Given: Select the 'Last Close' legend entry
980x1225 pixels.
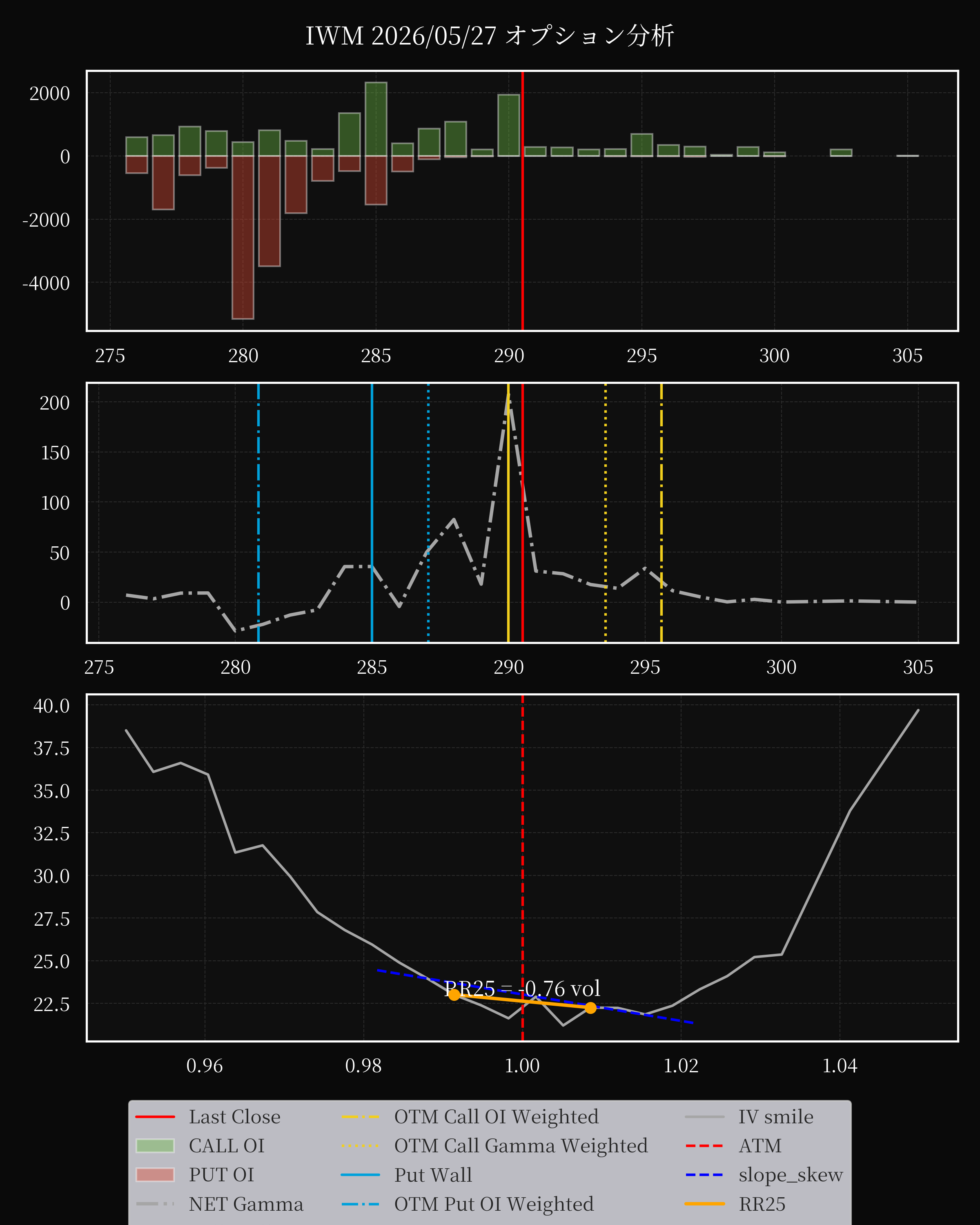Looking at the screenshot, I should [208, 1117].
